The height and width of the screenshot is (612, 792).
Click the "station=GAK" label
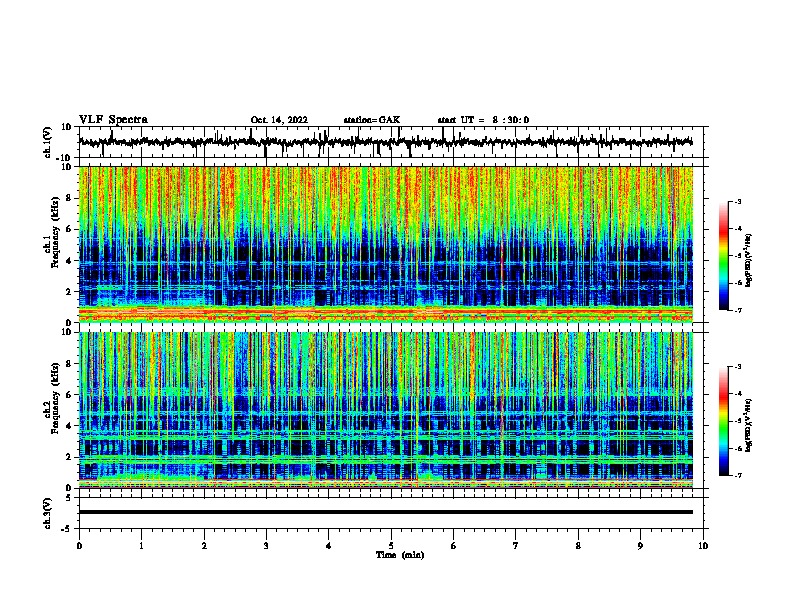click(x=372, y=120)
